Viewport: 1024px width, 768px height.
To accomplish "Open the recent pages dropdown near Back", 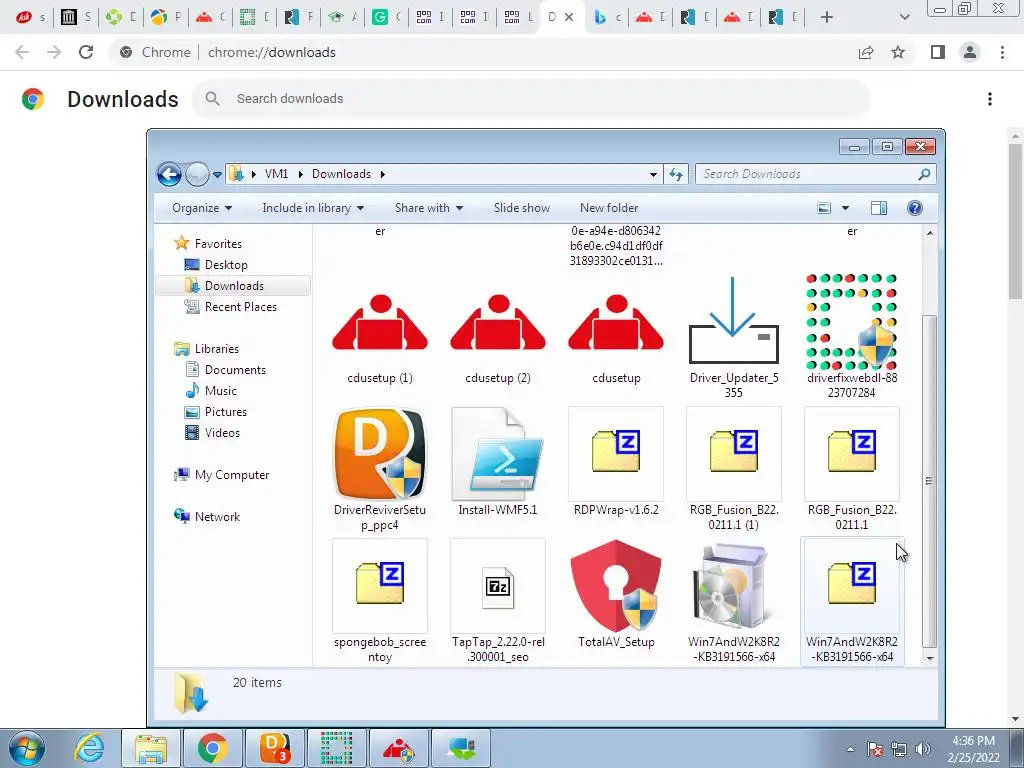I will [x=217, y=174].
